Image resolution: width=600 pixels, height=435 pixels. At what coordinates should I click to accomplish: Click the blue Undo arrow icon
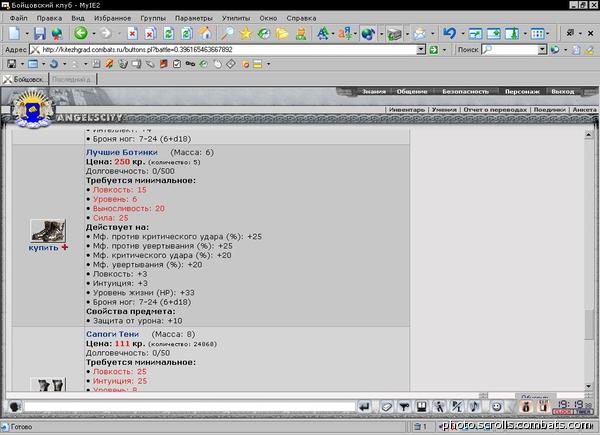pos(450,34)
